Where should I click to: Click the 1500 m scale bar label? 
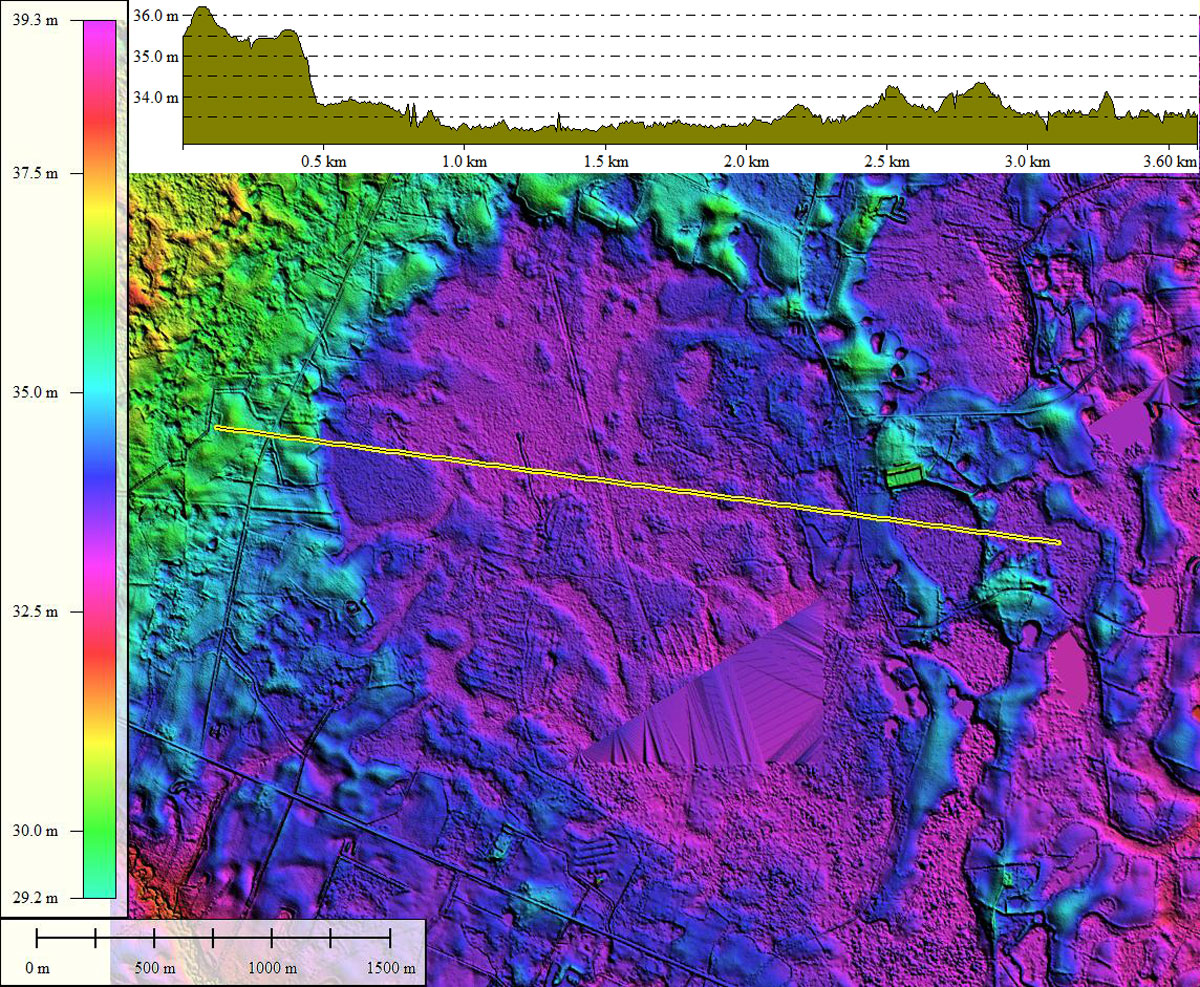tap(388, 968)
